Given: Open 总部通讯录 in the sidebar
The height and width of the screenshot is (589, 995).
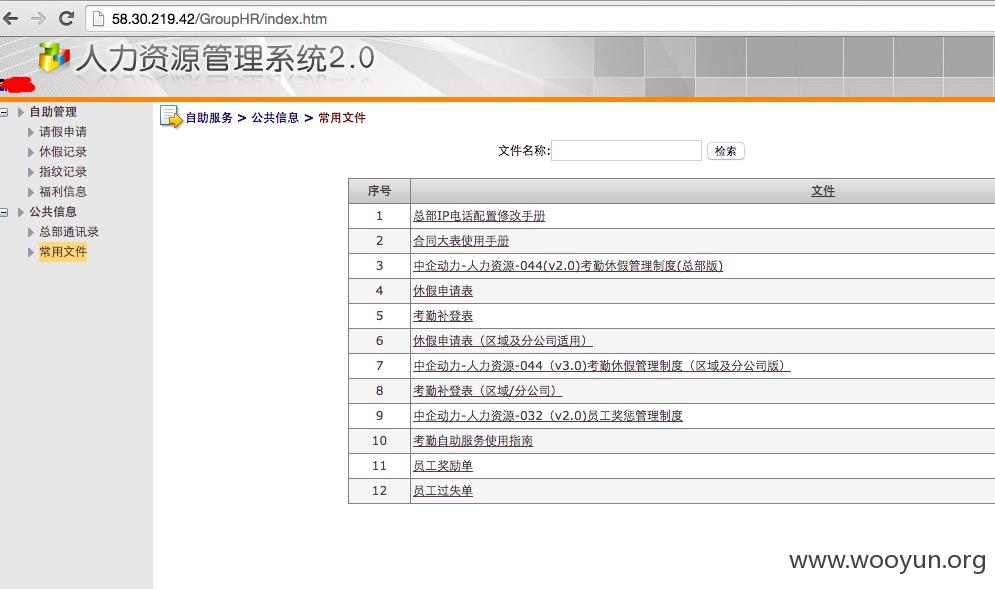Looking at the screenshot, I should (69, 232).
